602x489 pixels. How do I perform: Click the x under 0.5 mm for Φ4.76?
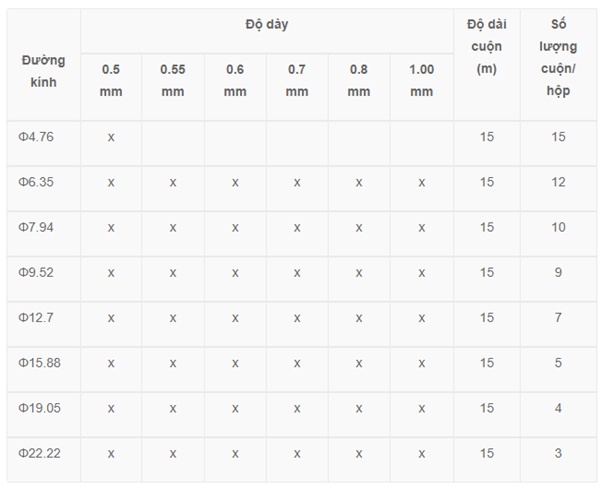pyautogui.click(x=111, y=136)
